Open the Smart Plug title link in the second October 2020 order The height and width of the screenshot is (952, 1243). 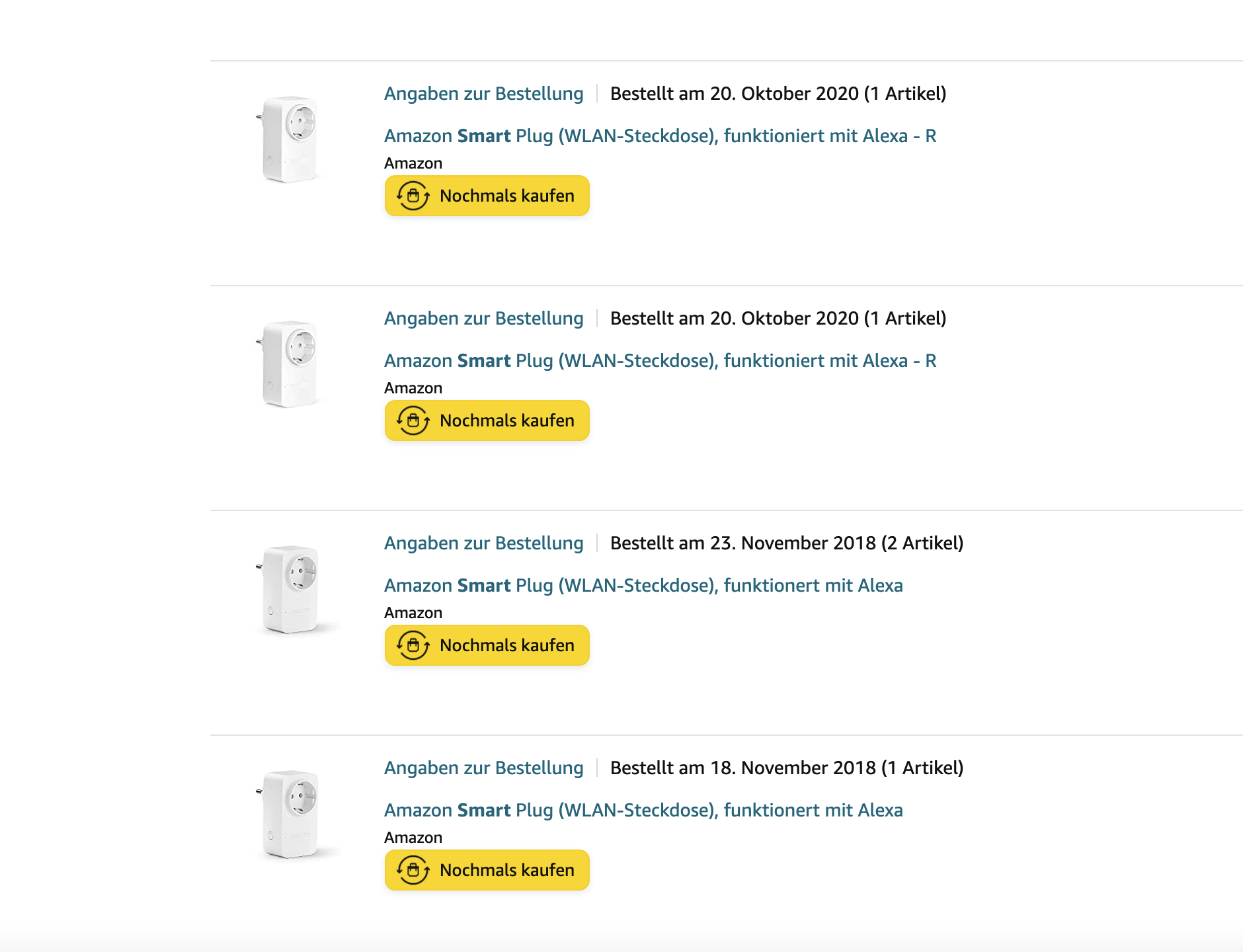pyautogui.click(x=660, y=361)
